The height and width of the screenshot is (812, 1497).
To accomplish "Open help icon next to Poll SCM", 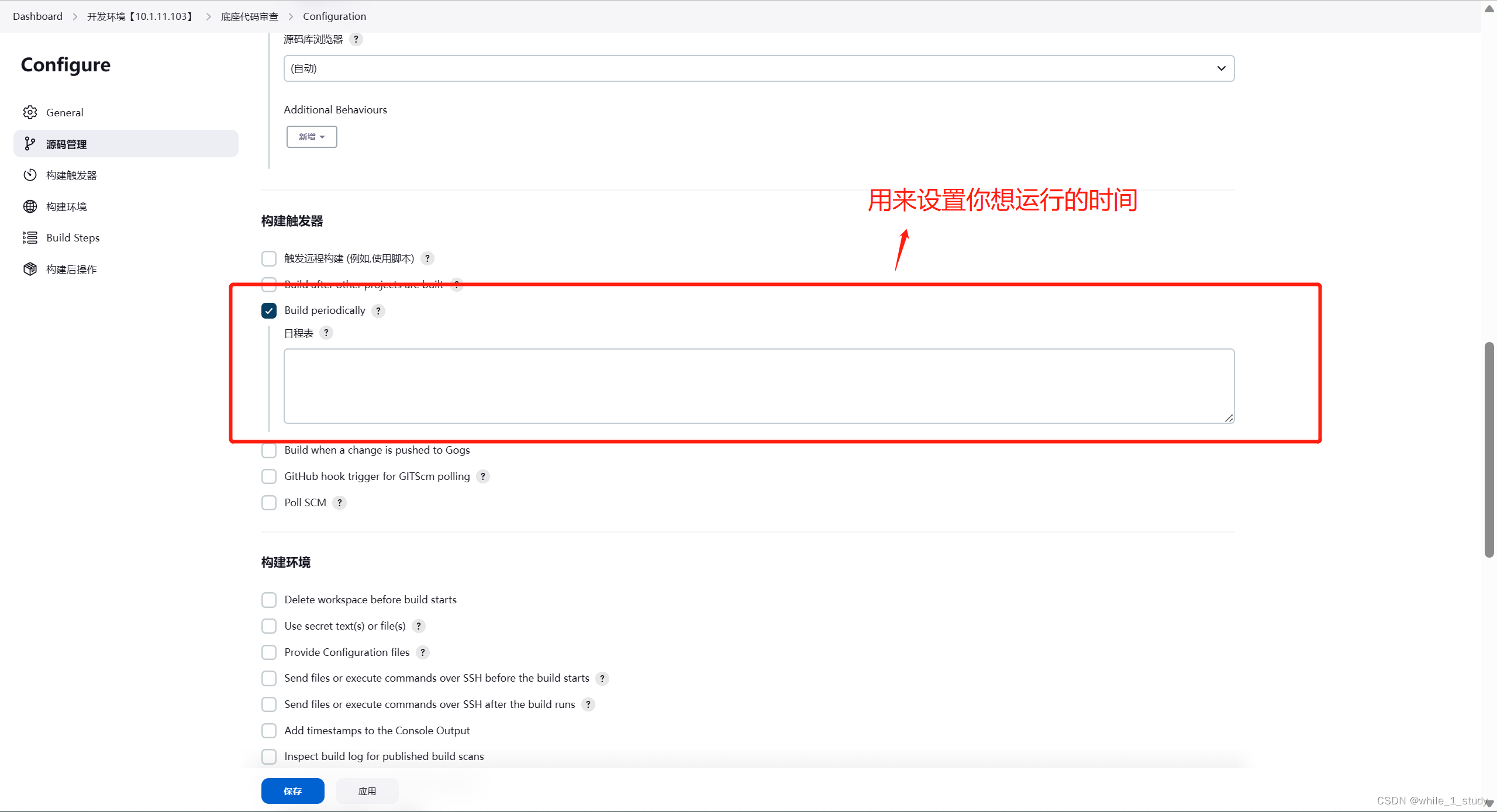I will point(339,503).
